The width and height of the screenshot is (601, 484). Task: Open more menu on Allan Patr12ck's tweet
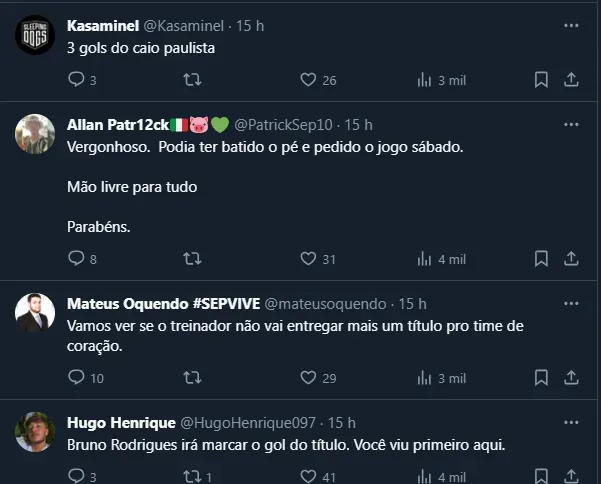tap(571, 125)
